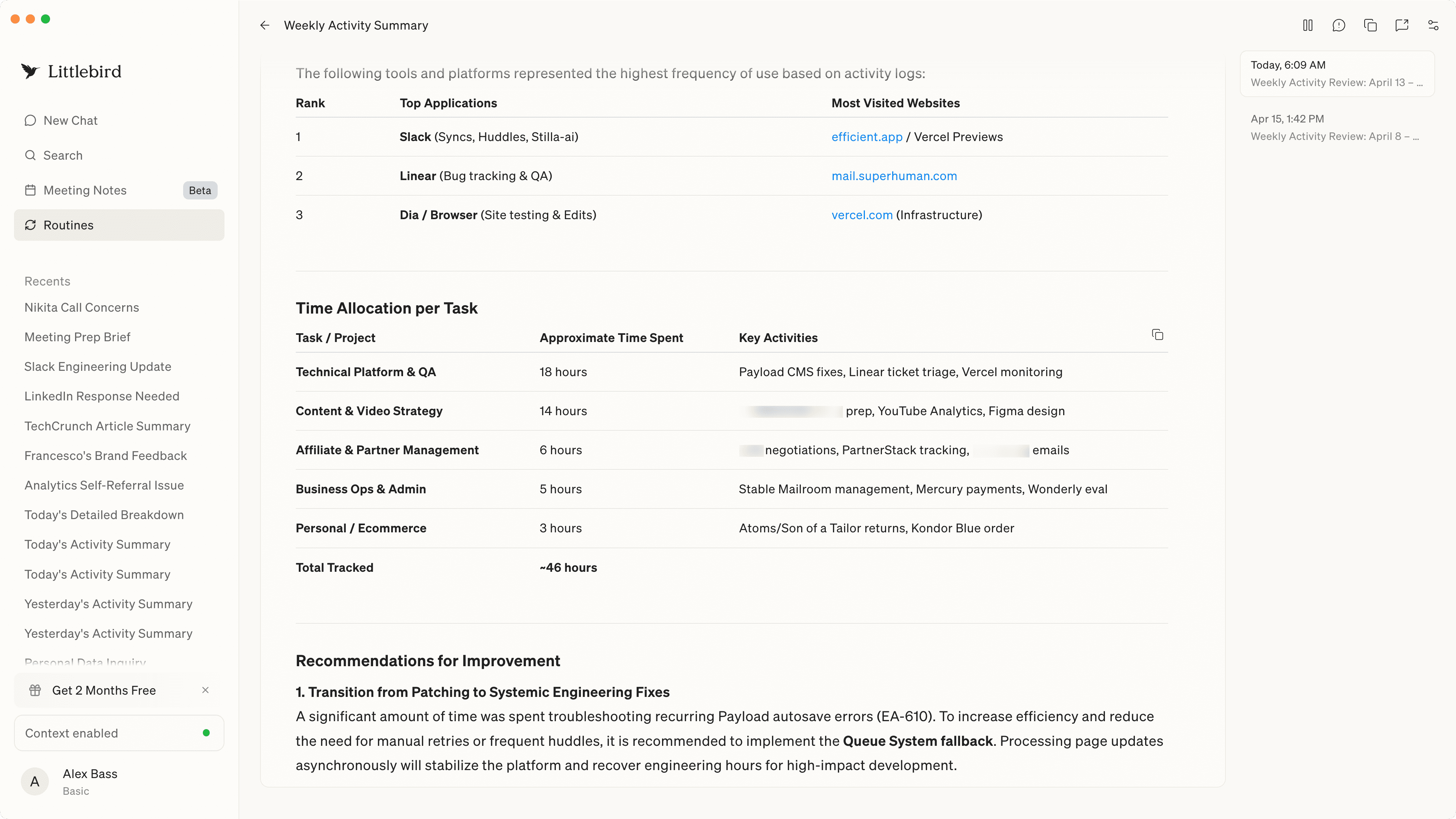The width and height of the screenshot is (1456, 819).
Task: Visit mail.superhuman.com
Action: tap(894, 176)
